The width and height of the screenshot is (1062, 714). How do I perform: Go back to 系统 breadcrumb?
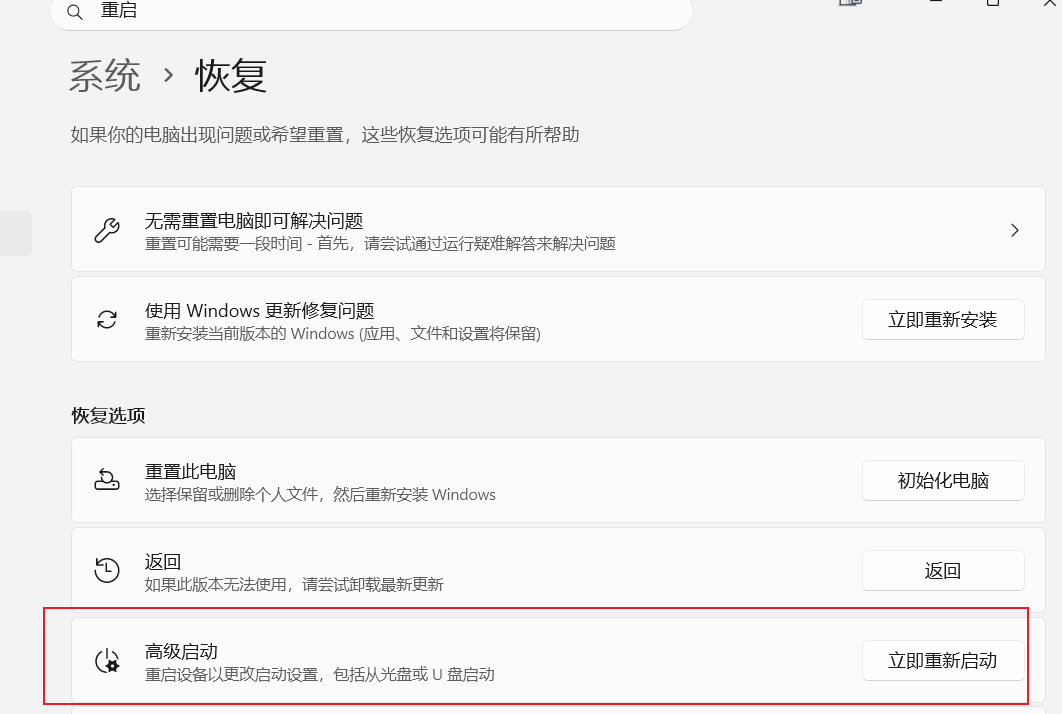tap(105, 75)
